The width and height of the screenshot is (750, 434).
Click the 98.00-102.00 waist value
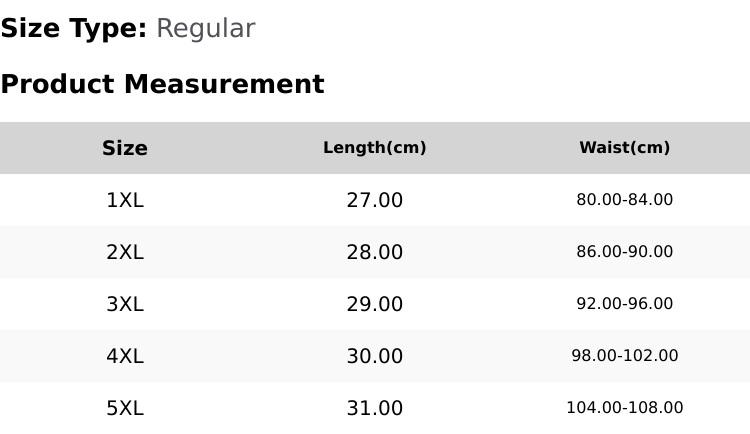coord(625,356)
